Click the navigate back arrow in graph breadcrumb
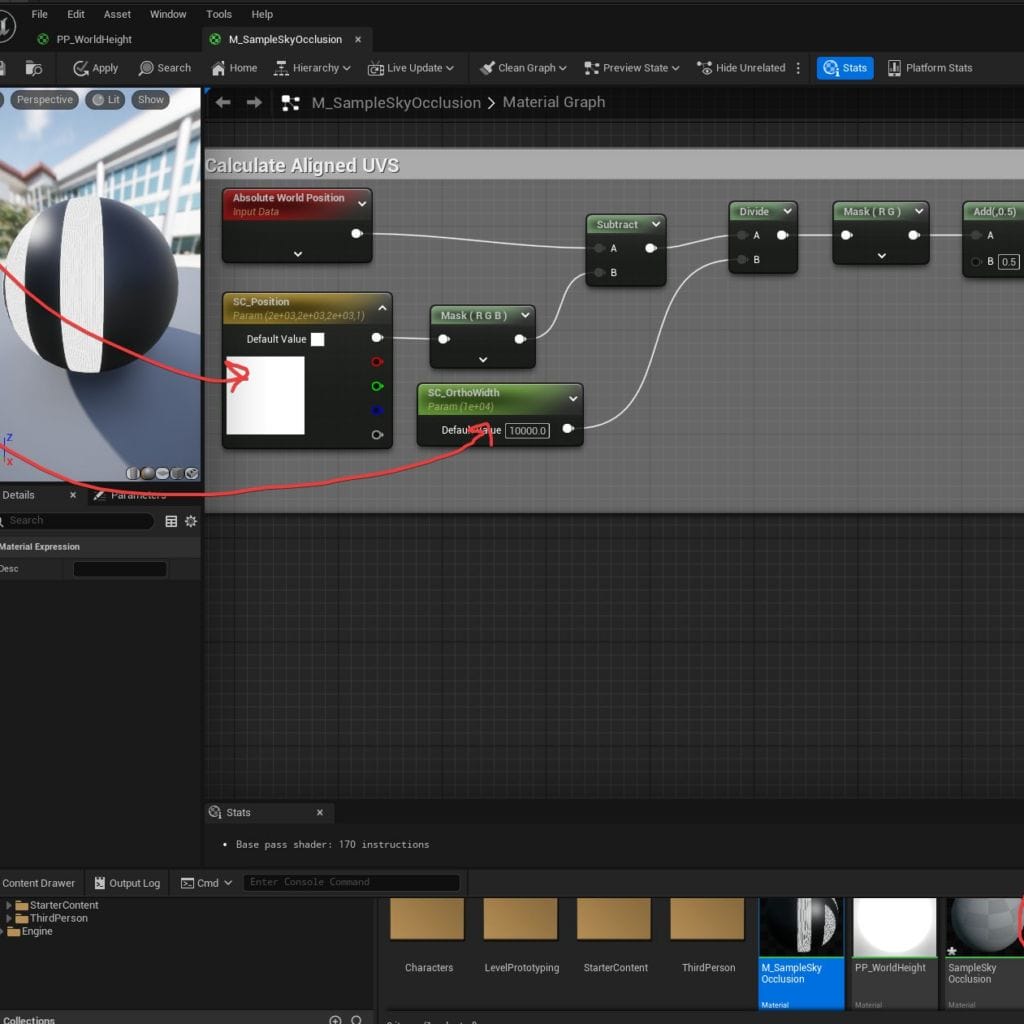This screenshot has height=1024, width=1024. pyautogui.click(x=222, y=101)
